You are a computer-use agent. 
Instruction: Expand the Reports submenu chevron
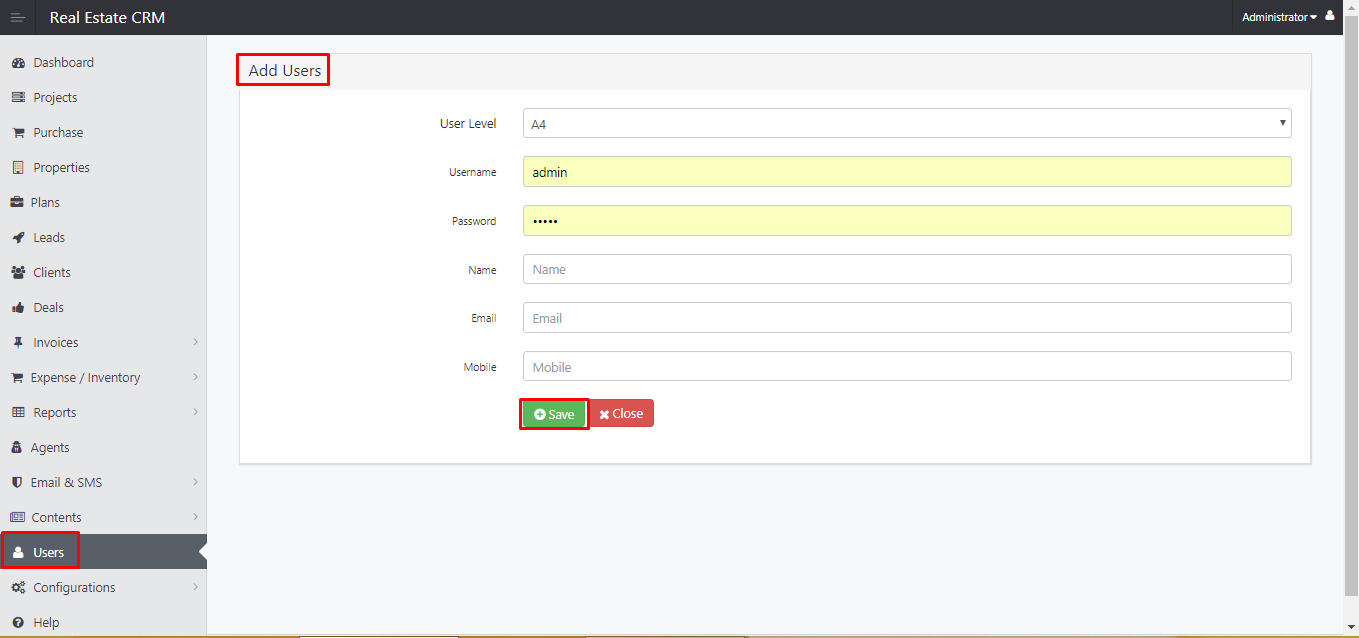pyautogui.click(x=195, y=412)
